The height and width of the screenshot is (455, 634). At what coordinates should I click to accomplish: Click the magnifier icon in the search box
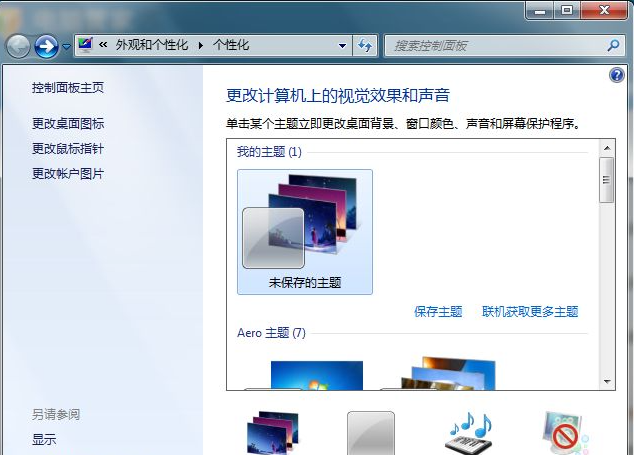(x=613, y=46)
